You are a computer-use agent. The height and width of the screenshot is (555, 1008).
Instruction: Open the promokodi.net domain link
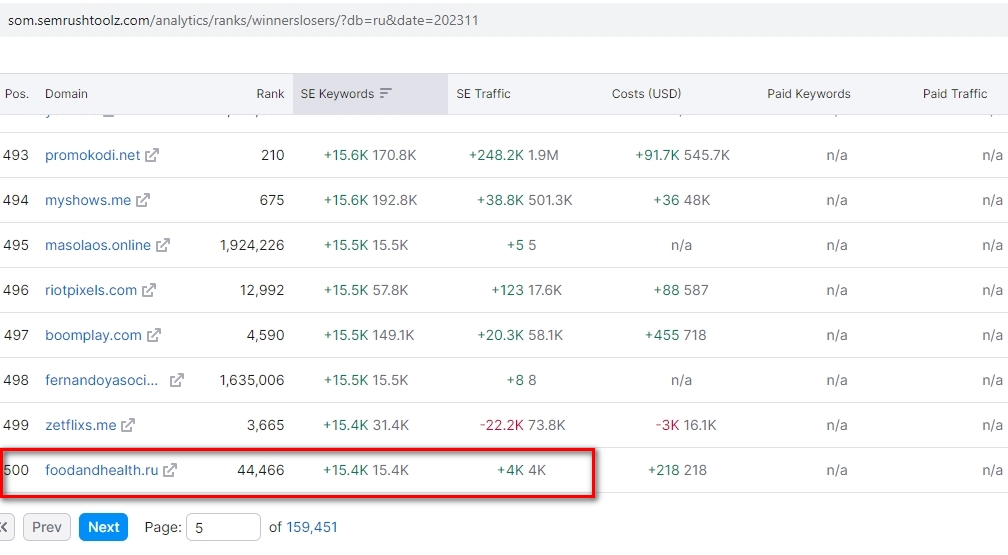(92, 156)
